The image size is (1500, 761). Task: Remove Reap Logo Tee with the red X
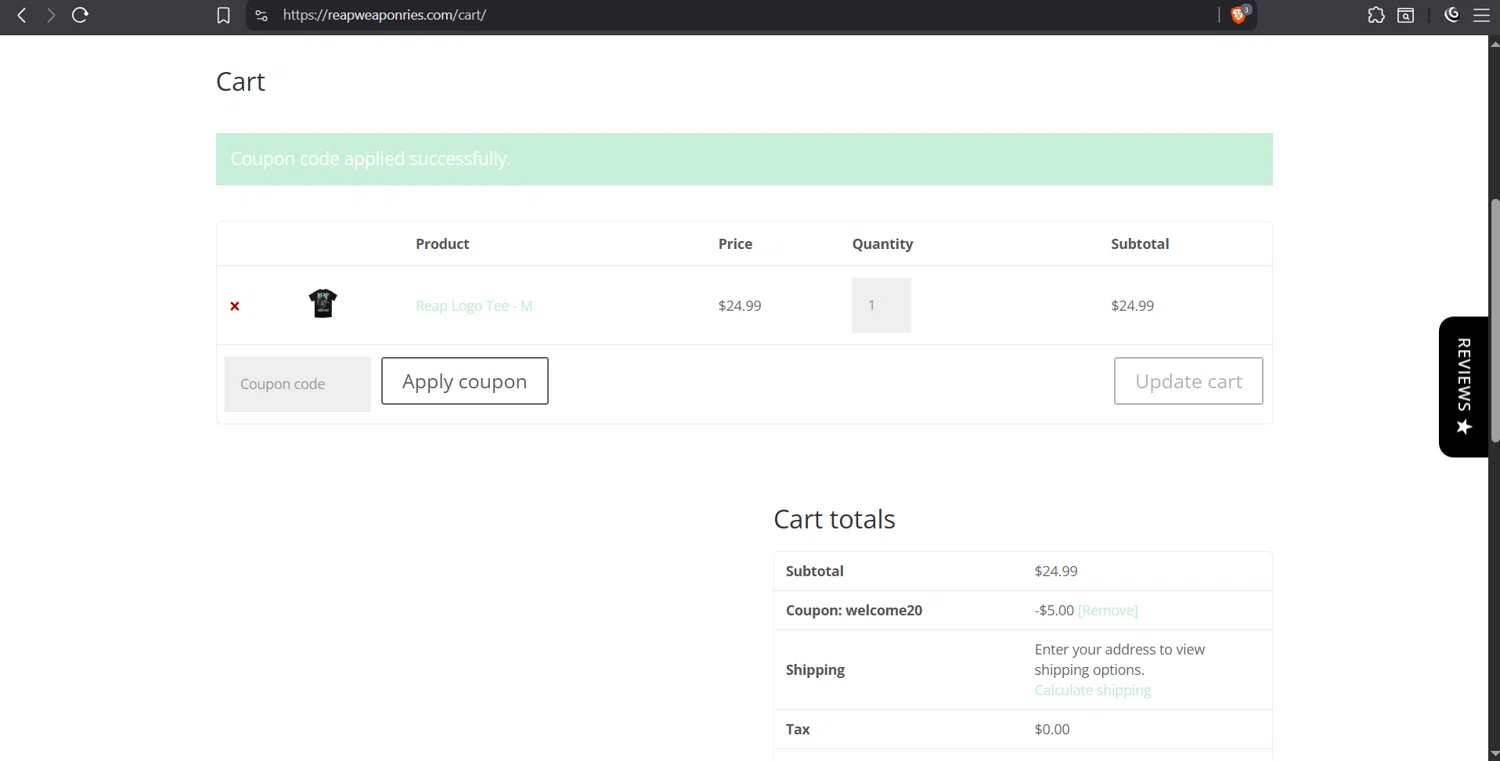235,306
